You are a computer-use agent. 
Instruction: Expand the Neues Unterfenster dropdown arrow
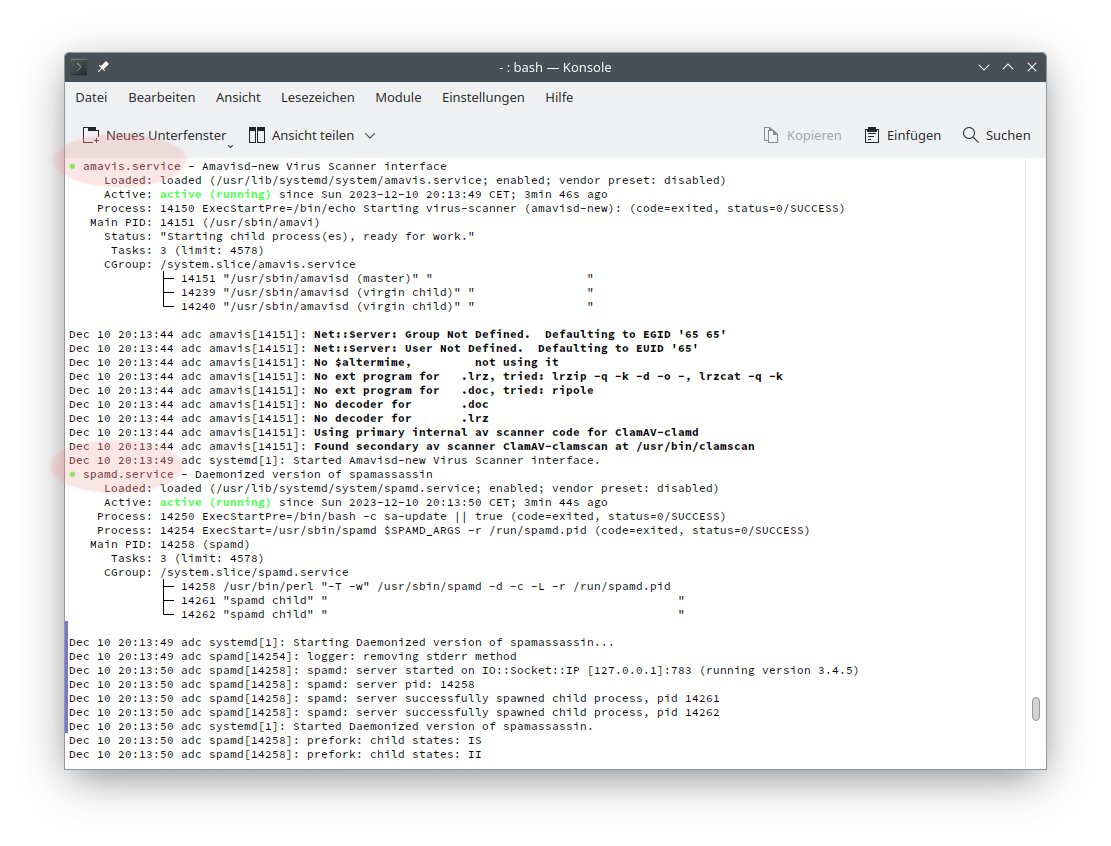coord(229,145)
